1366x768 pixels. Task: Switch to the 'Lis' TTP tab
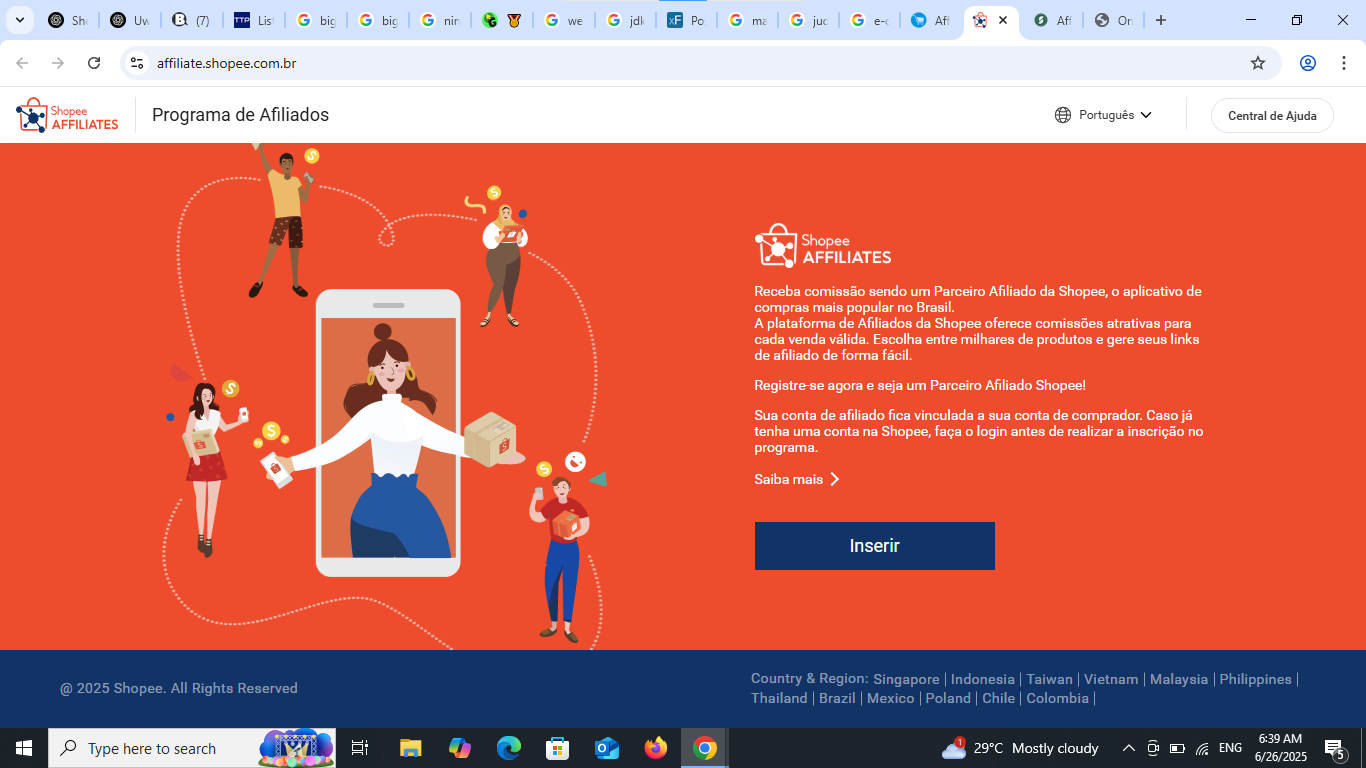[253, 20]
